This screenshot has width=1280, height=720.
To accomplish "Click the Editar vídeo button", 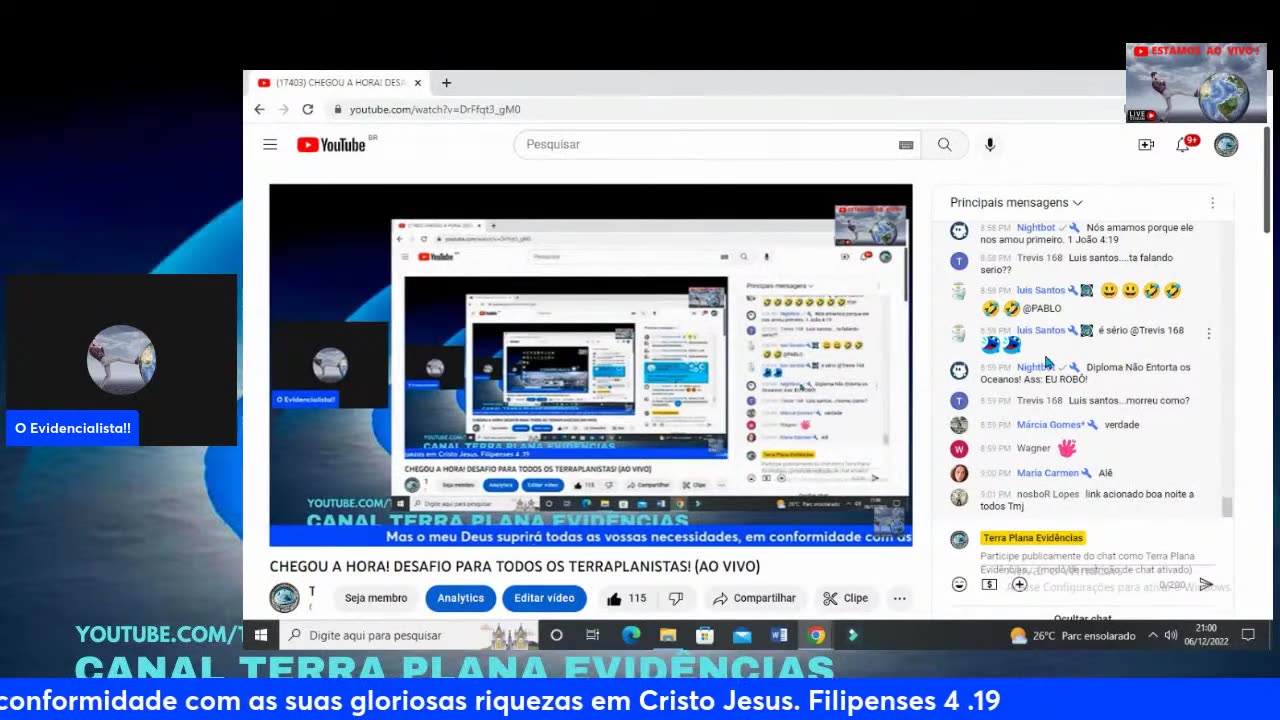I will pos(544,598).
